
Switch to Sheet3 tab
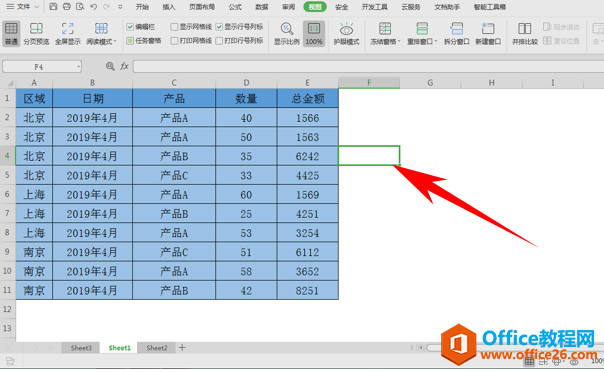[x=81, y=348]
